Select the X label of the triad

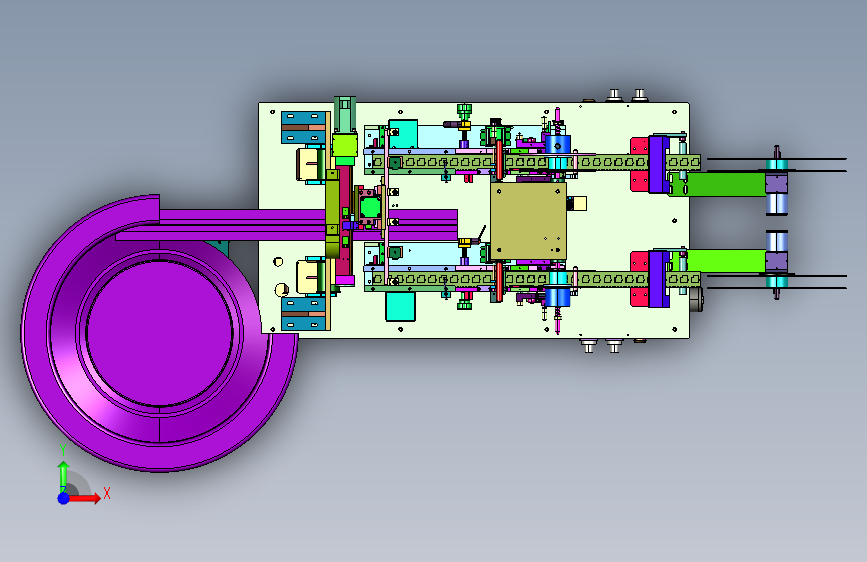pyautogui.click(x=107, y=493)
